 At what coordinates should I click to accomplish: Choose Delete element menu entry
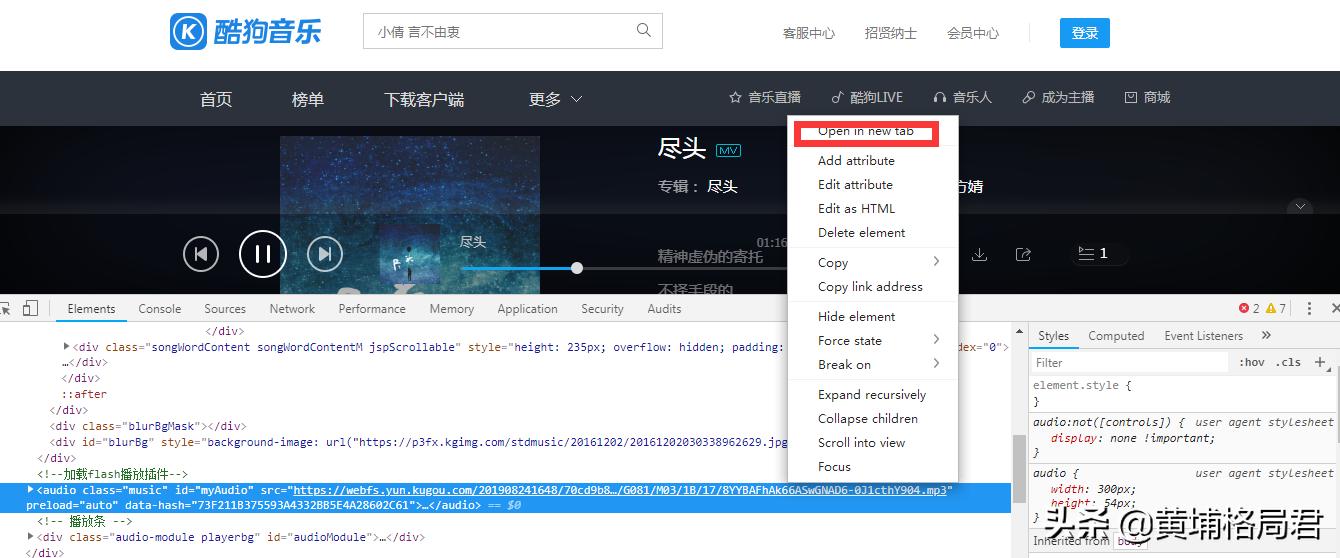pyautogui.click(x=861, y=232)
